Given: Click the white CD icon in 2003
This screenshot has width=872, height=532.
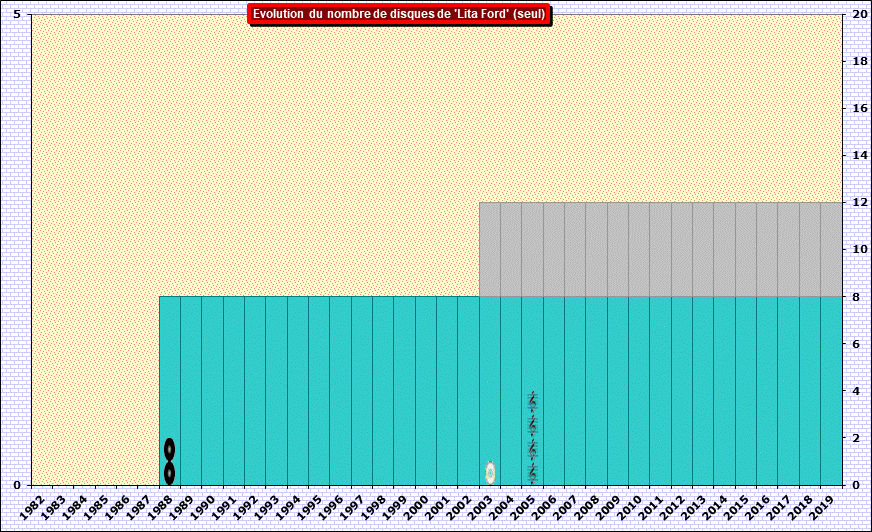Looking at the screenshot, I should pos(490,473).
